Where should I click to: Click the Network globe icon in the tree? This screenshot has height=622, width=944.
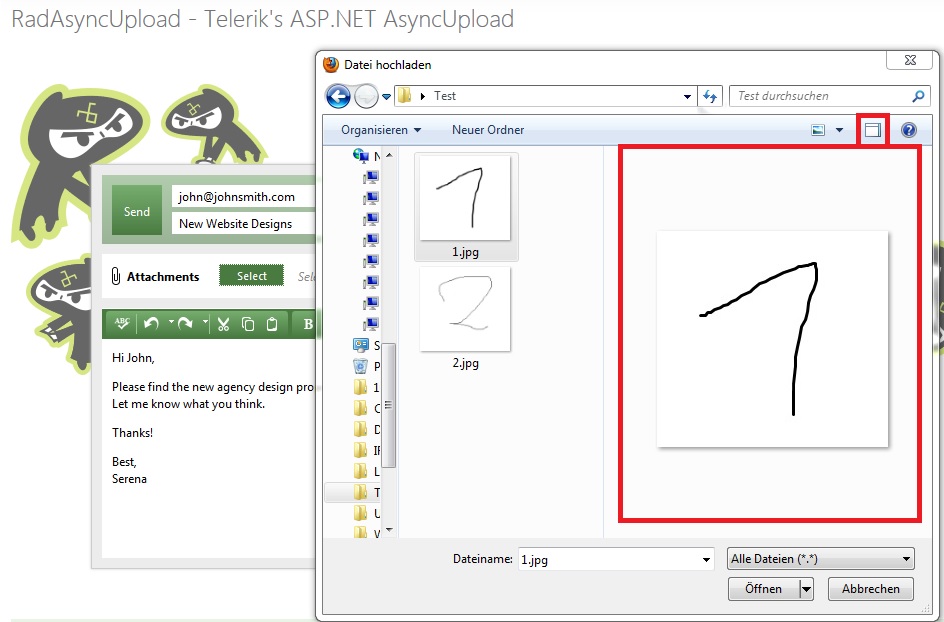(x=361, y=156)
